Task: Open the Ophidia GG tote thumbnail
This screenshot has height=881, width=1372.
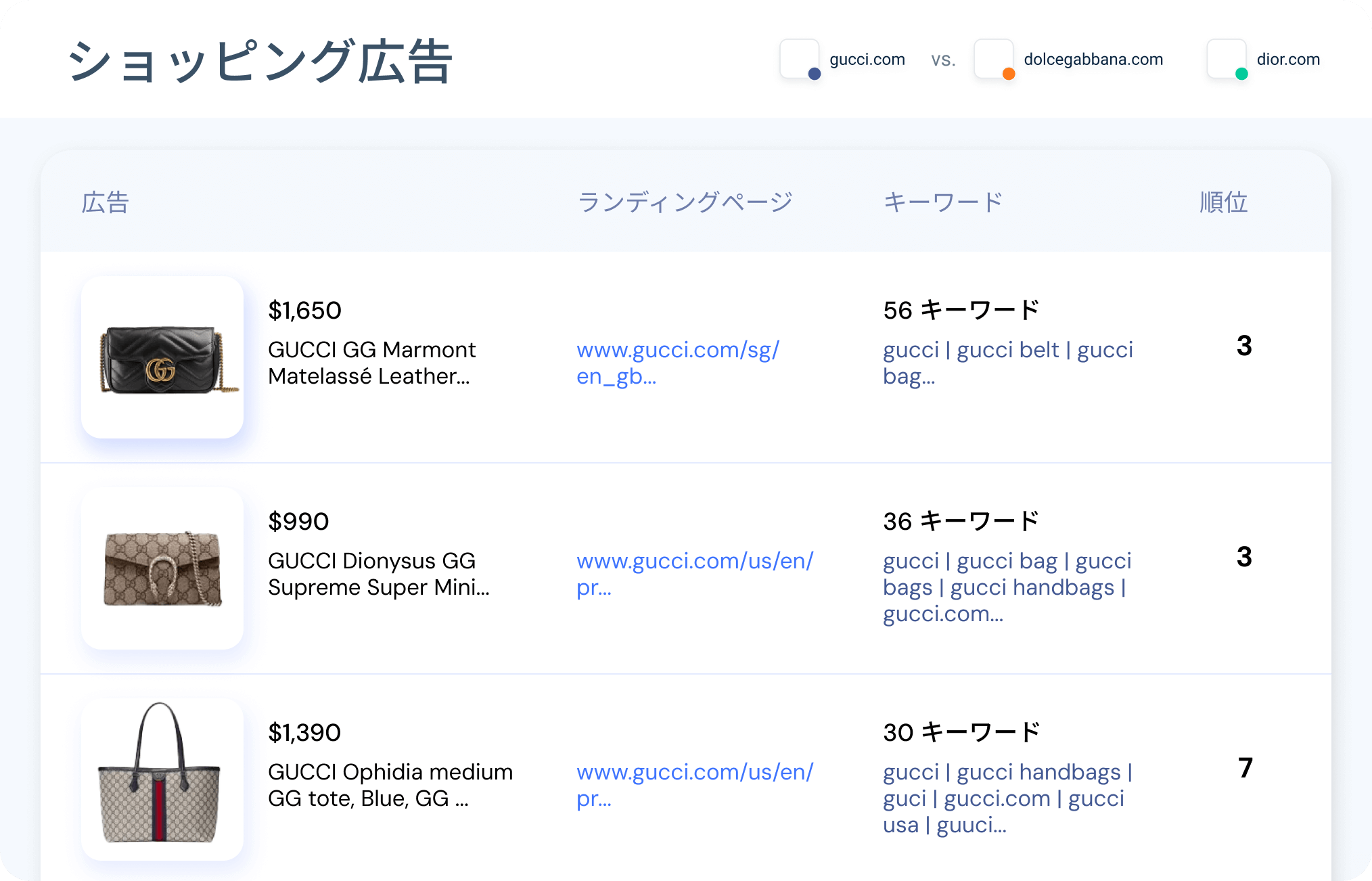Action: (x=162, y=778)
